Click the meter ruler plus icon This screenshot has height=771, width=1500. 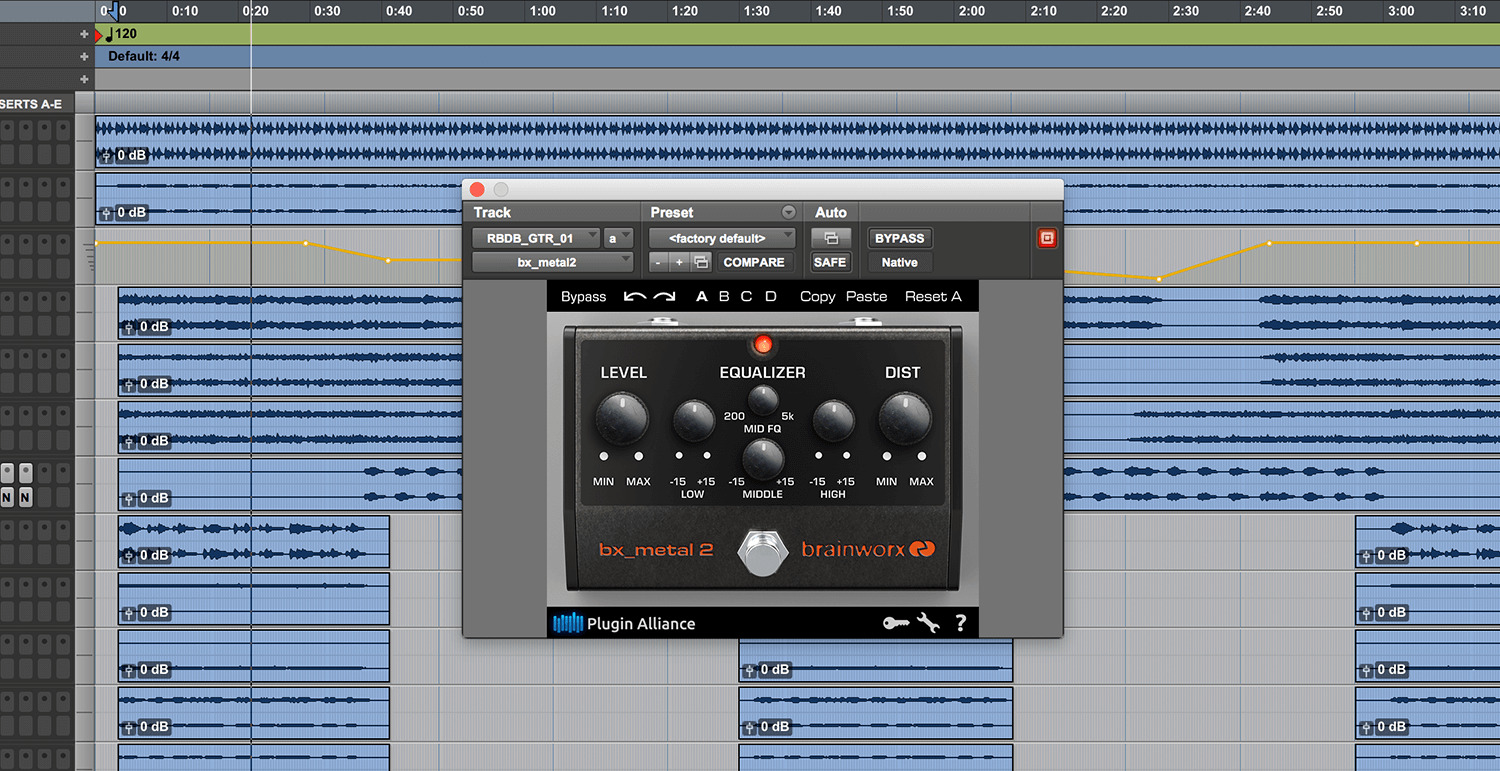click(85, 57)
